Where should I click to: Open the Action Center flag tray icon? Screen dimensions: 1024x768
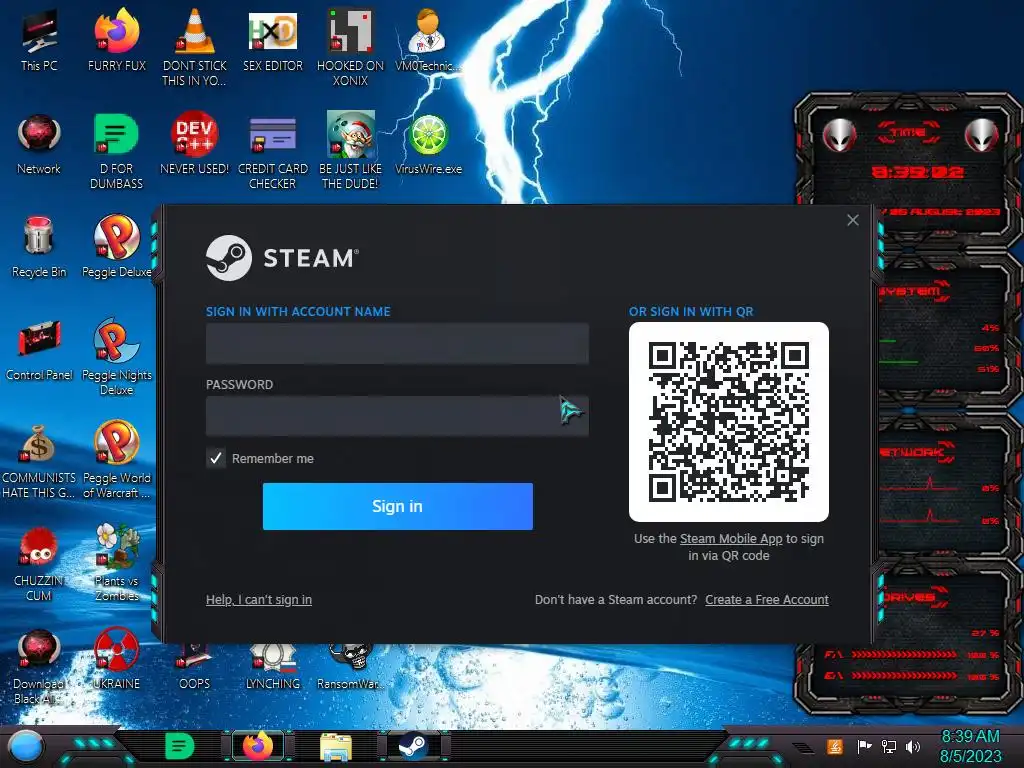[864, 746]
